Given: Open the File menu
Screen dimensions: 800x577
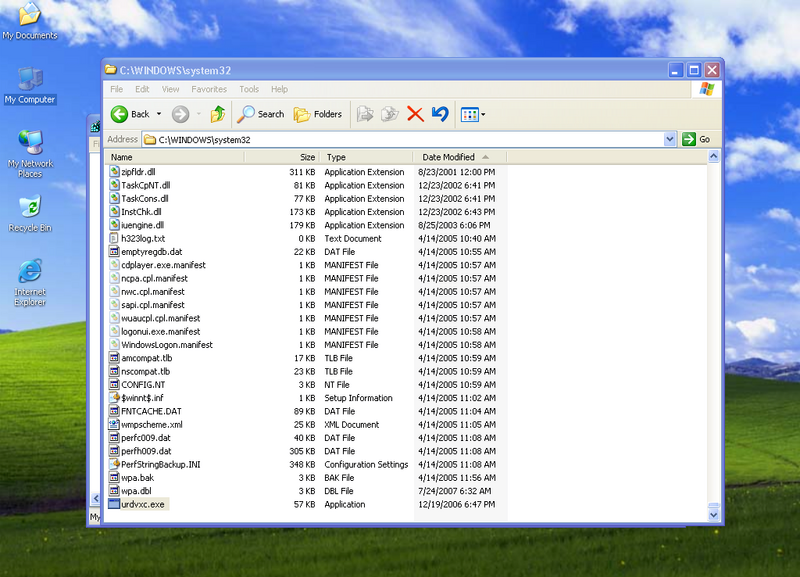Looking at the screenshot, I should pos(116,89).
